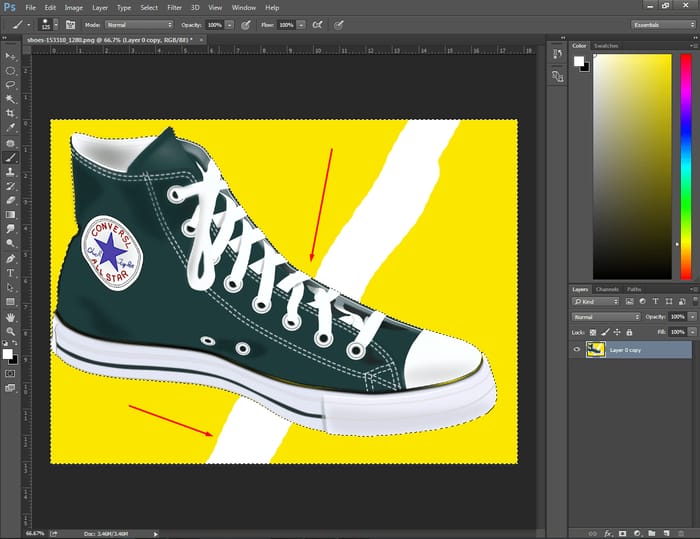Delete layer trash button
Viewport: 700px width, 539px height.
point(681,533)
